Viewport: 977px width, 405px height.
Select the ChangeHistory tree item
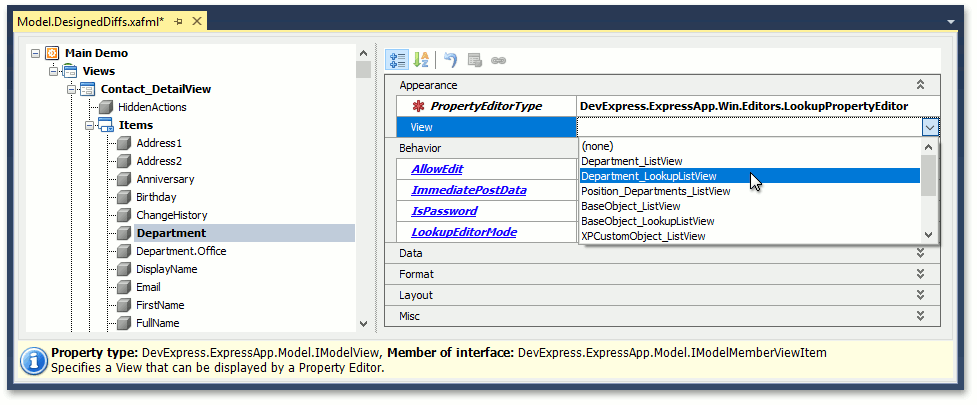pos(172,216)
